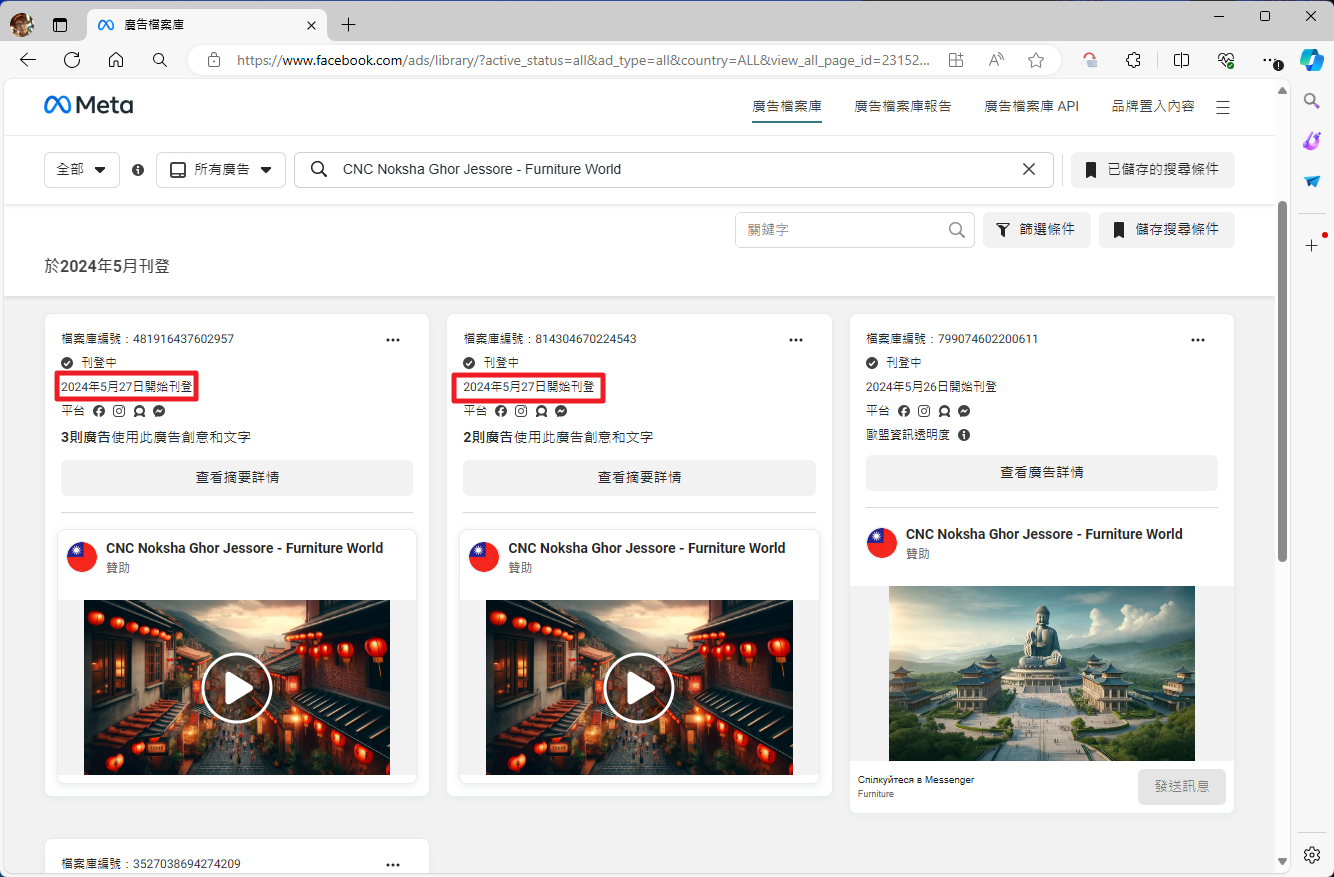1334x877 pixels.
Task: Open three-dot menu for ad 799074602200611
Action: [1198, 340]
